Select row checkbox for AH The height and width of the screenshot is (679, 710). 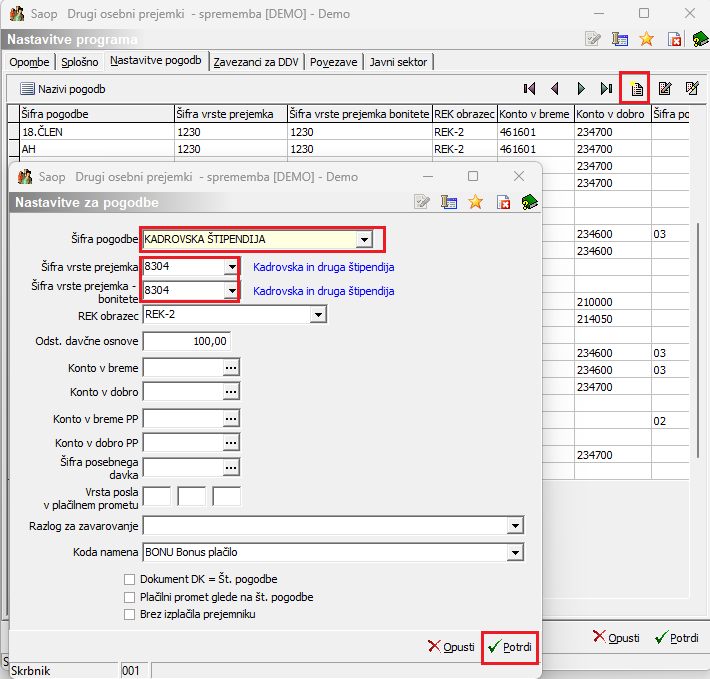14,149
